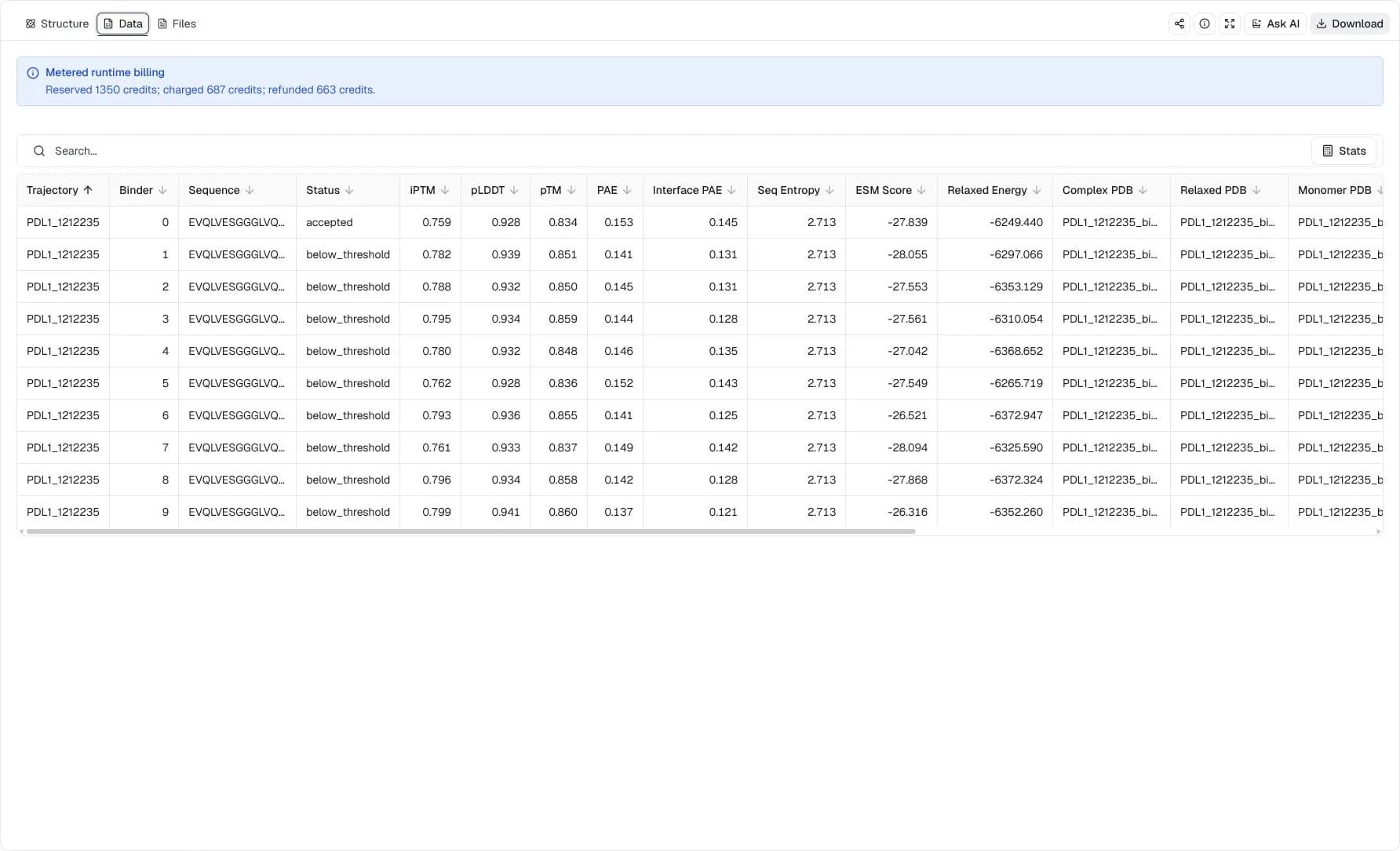Sort by Relaxed Energy column arrow
The image size is (1400, 851).
point(1037,190)
